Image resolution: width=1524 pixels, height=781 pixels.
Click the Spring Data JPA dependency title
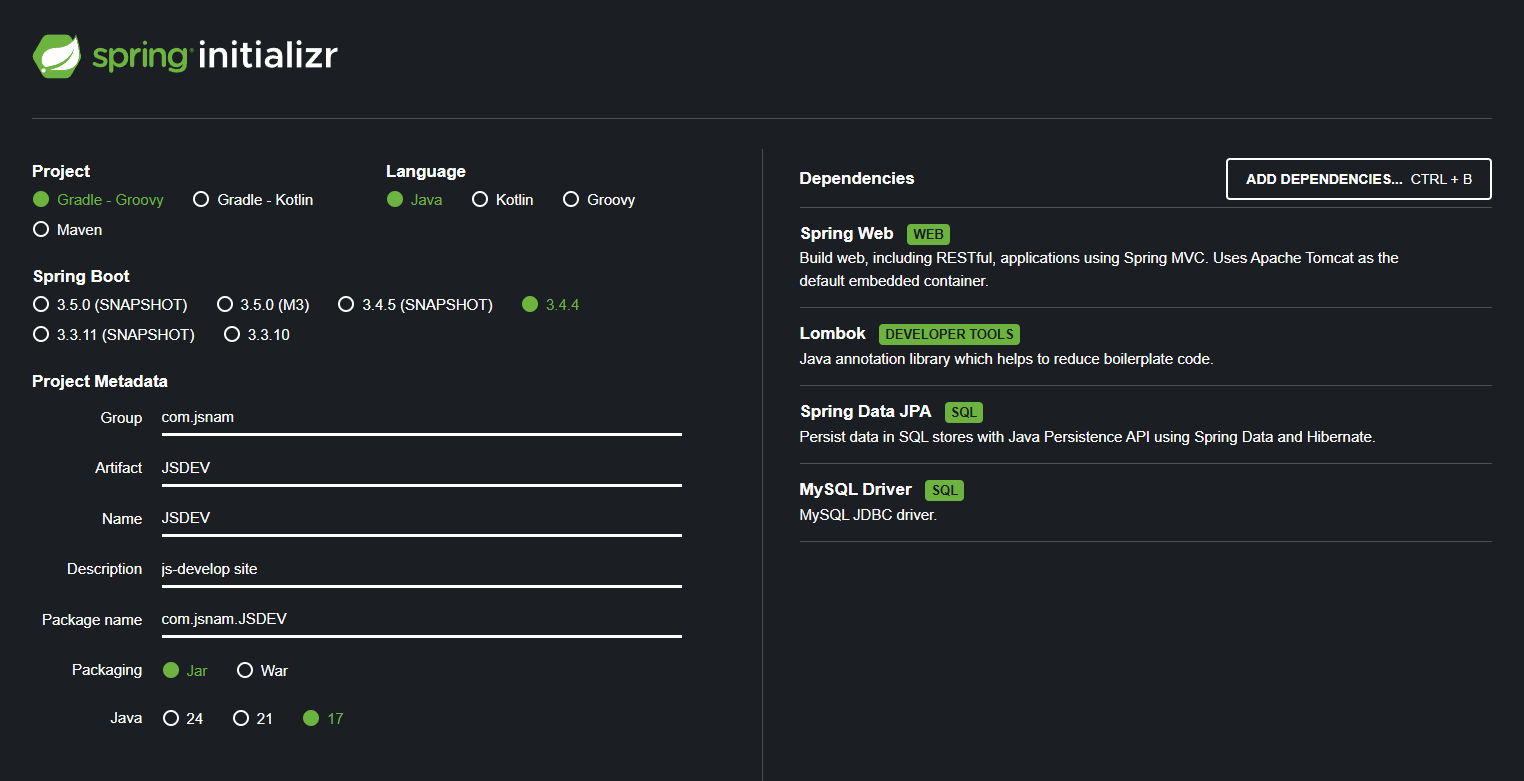coord(866,412)
